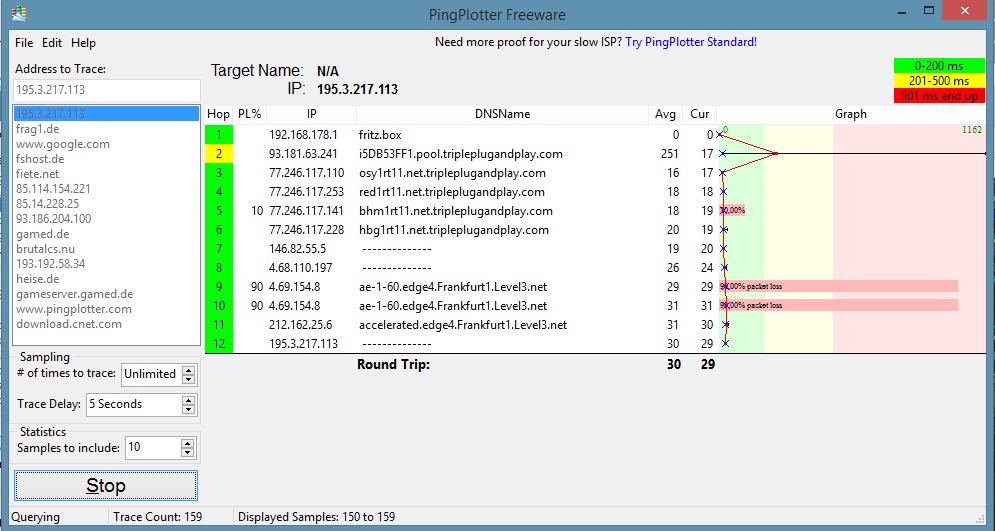Click the Stop button
The height and width of the screenshot is (531, 995).
click(106, 486)
